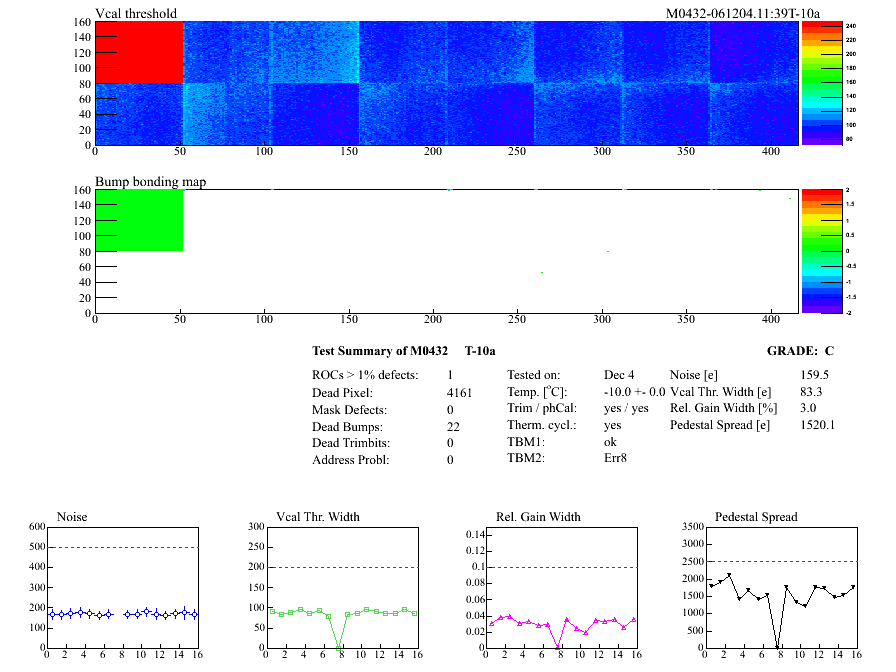Click the Bump bonding map color scale bar
The height and width of the screenshot is (672, 896).
pyautogui.click(x=822, y=251)
